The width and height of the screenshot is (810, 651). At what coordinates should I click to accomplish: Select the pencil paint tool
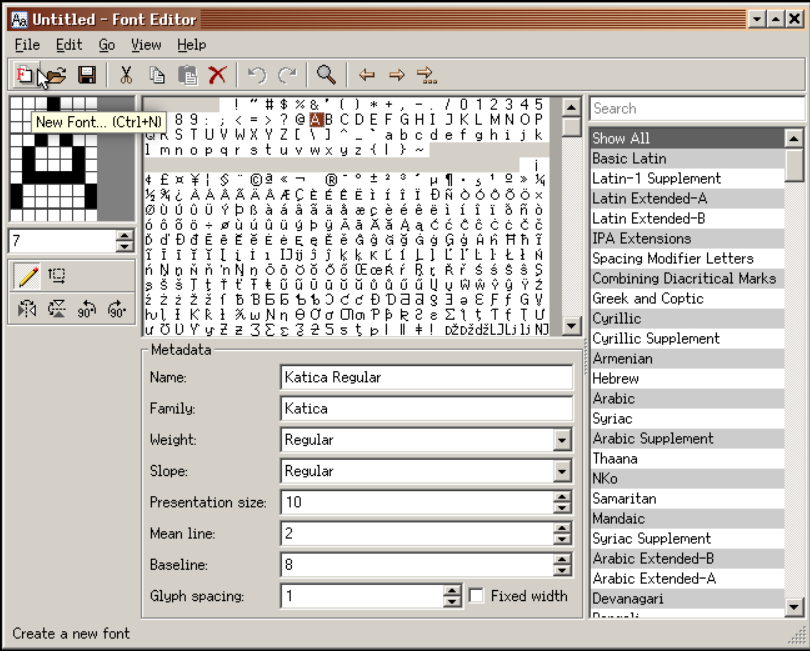click(27, 276)
